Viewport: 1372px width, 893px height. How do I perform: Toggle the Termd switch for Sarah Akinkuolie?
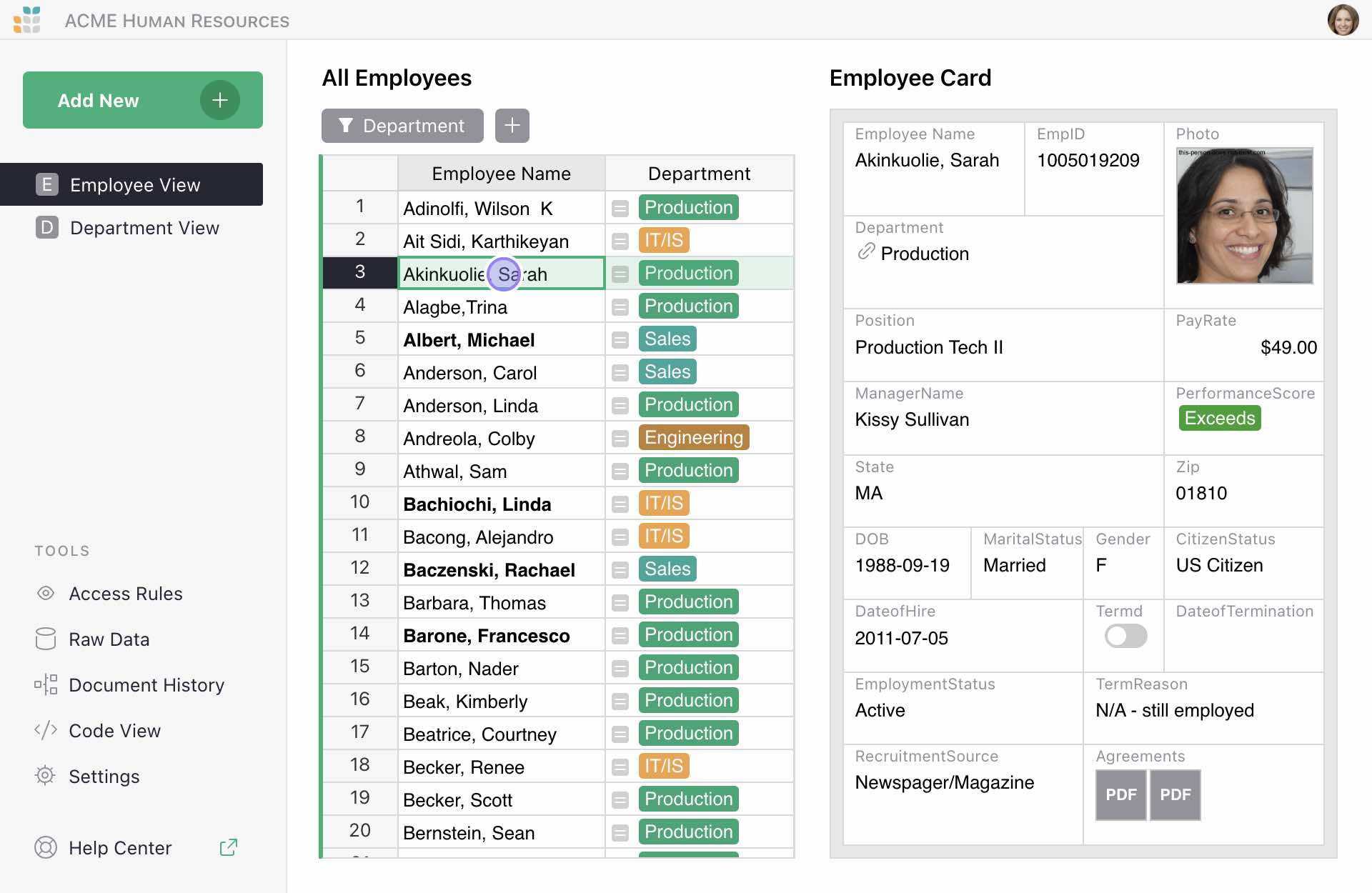tap(1126, 636)
